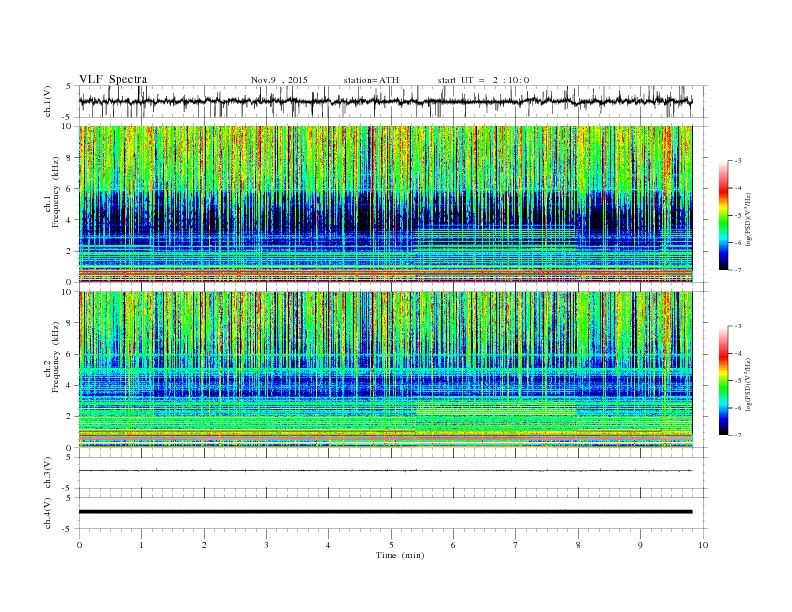
Task: Click the ch.1 colorbar 'log(PSD)(V²/Hz)' label
Action: 748,218
